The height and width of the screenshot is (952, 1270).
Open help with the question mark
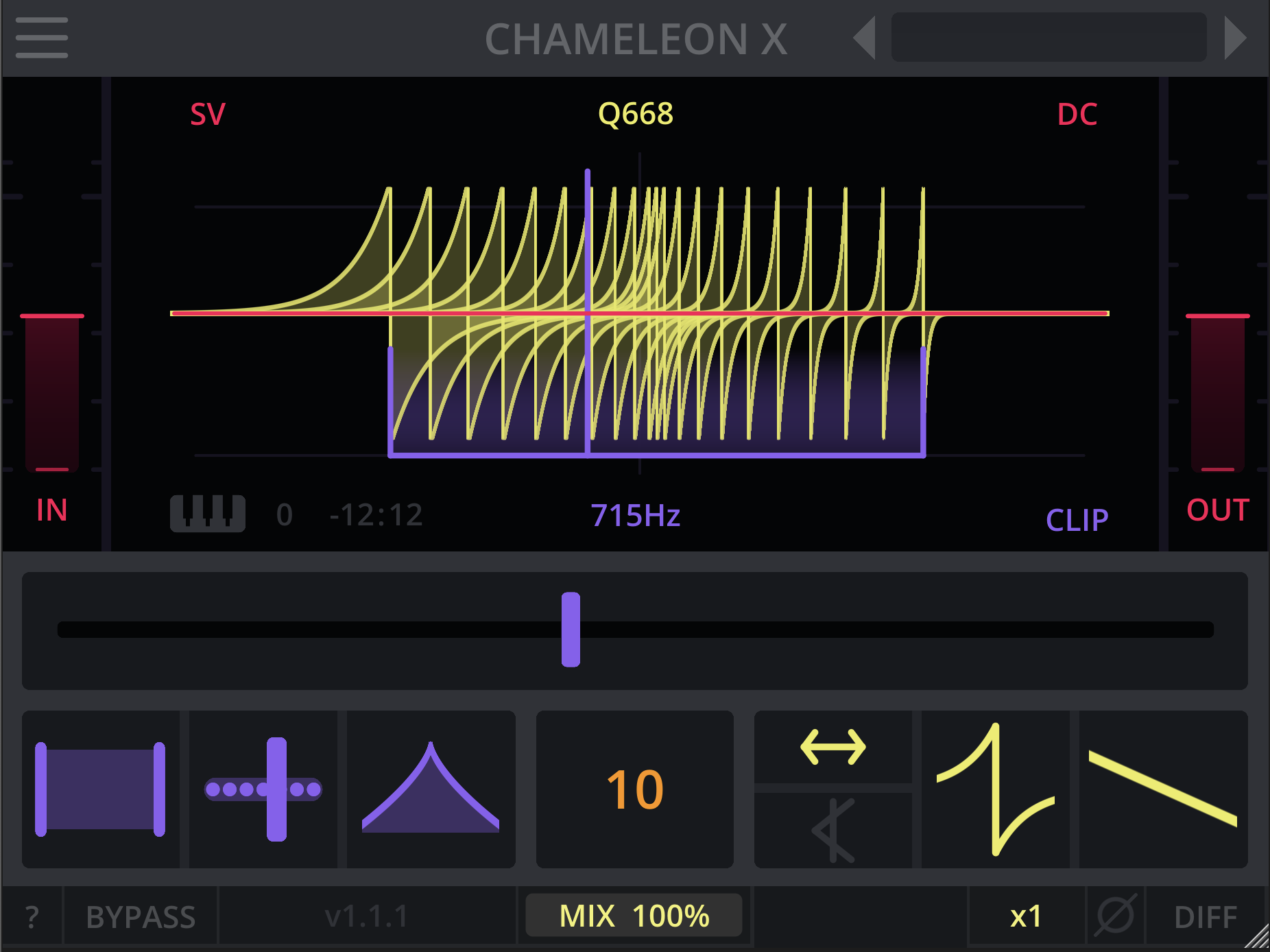point(32,917)
